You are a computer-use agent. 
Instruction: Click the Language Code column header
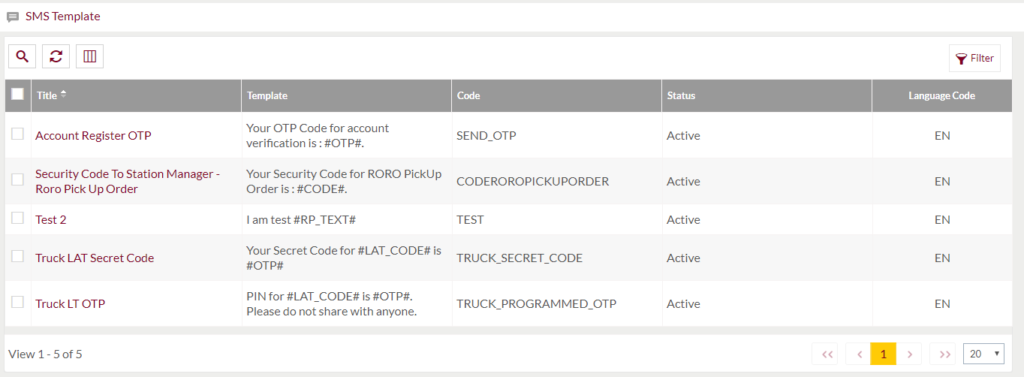942,95
